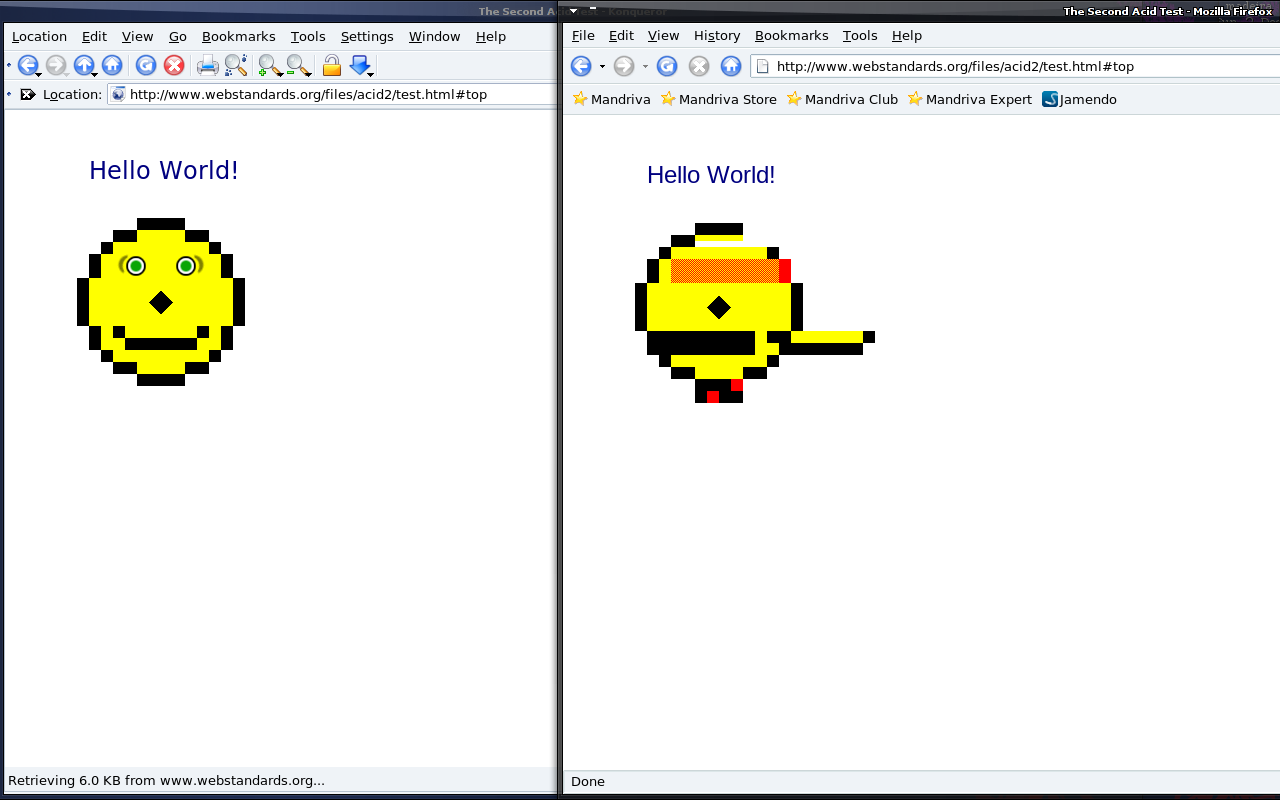1280x800 pixels.
Task: Click Firefox's greyed Forward arrow button
Action: (x=624, y=66)
